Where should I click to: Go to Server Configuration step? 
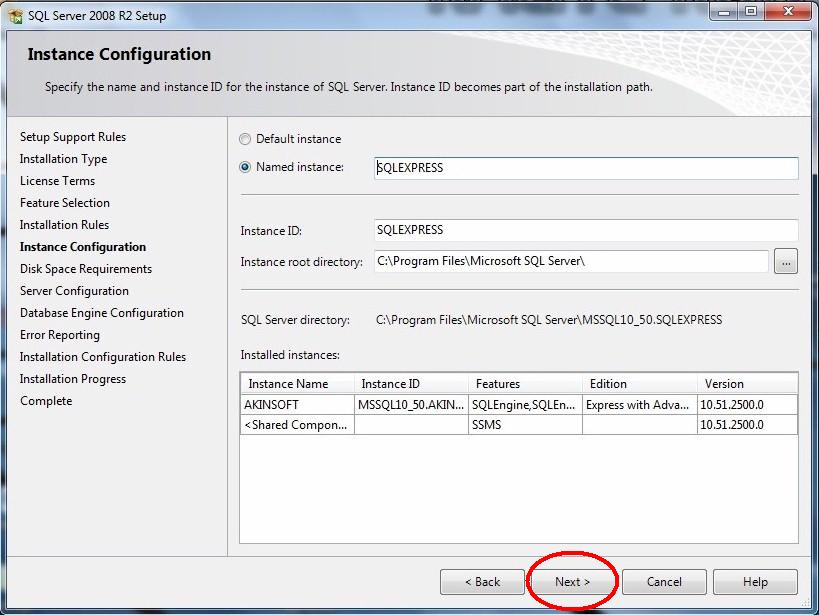click(74, 291)
